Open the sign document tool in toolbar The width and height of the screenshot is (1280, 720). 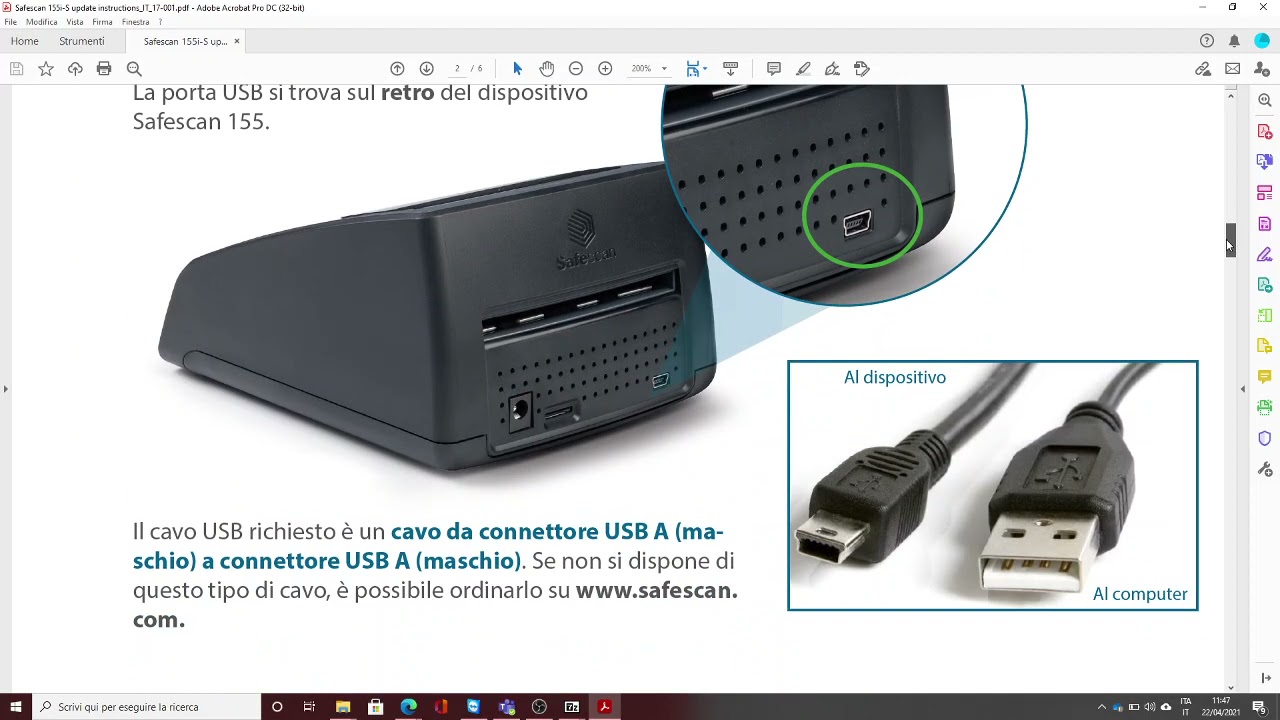pos(832,69)
